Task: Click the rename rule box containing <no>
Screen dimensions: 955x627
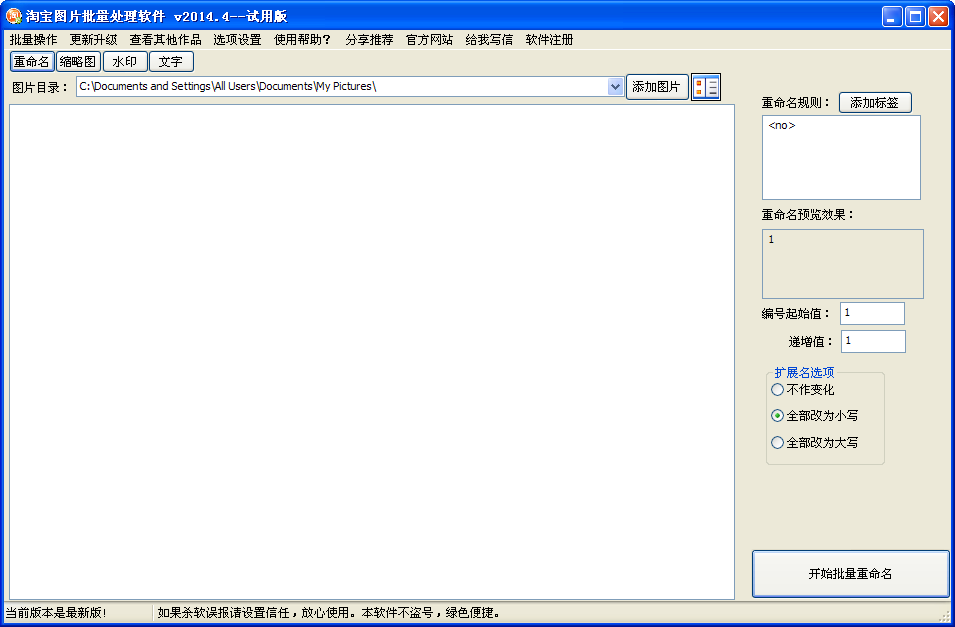Action: [841, 157]
